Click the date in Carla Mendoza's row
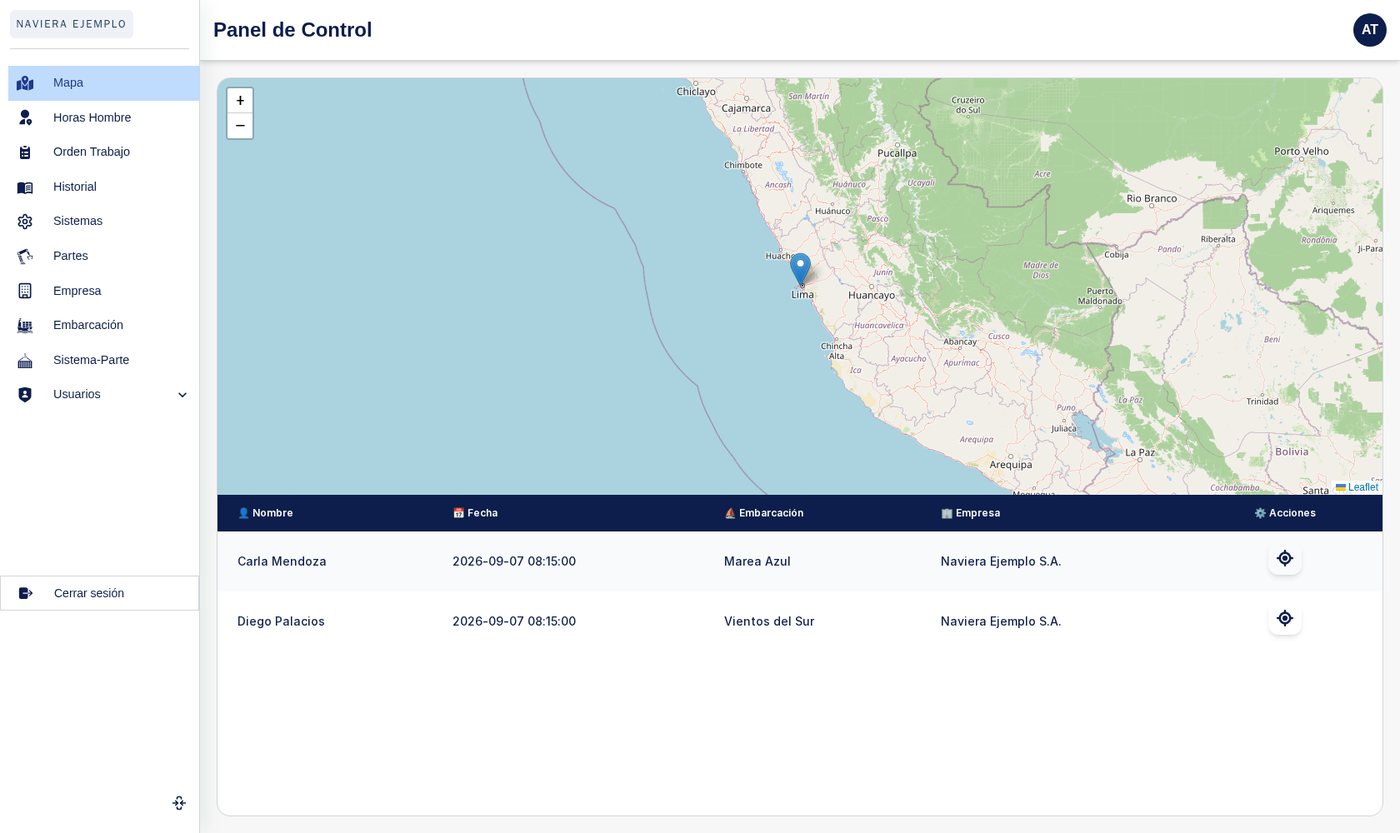The image size is (1400, 833). click(514, 561)
